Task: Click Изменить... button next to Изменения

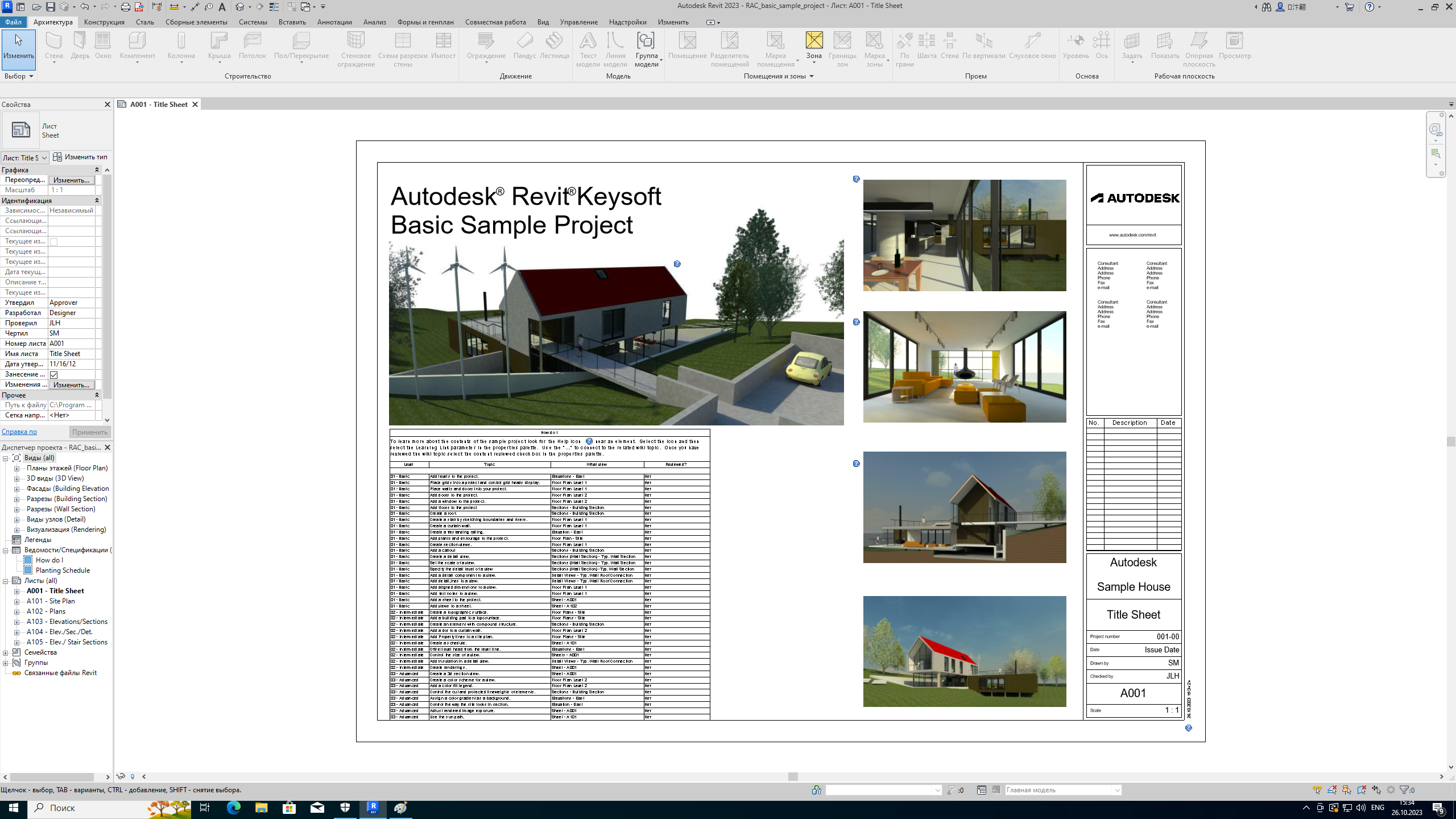Action: tap(71, 385)
